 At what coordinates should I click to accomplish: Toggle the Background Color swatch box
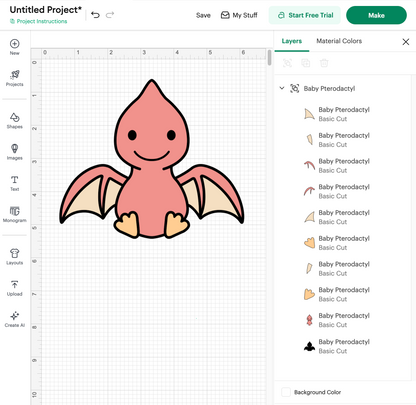click(286, 392)
